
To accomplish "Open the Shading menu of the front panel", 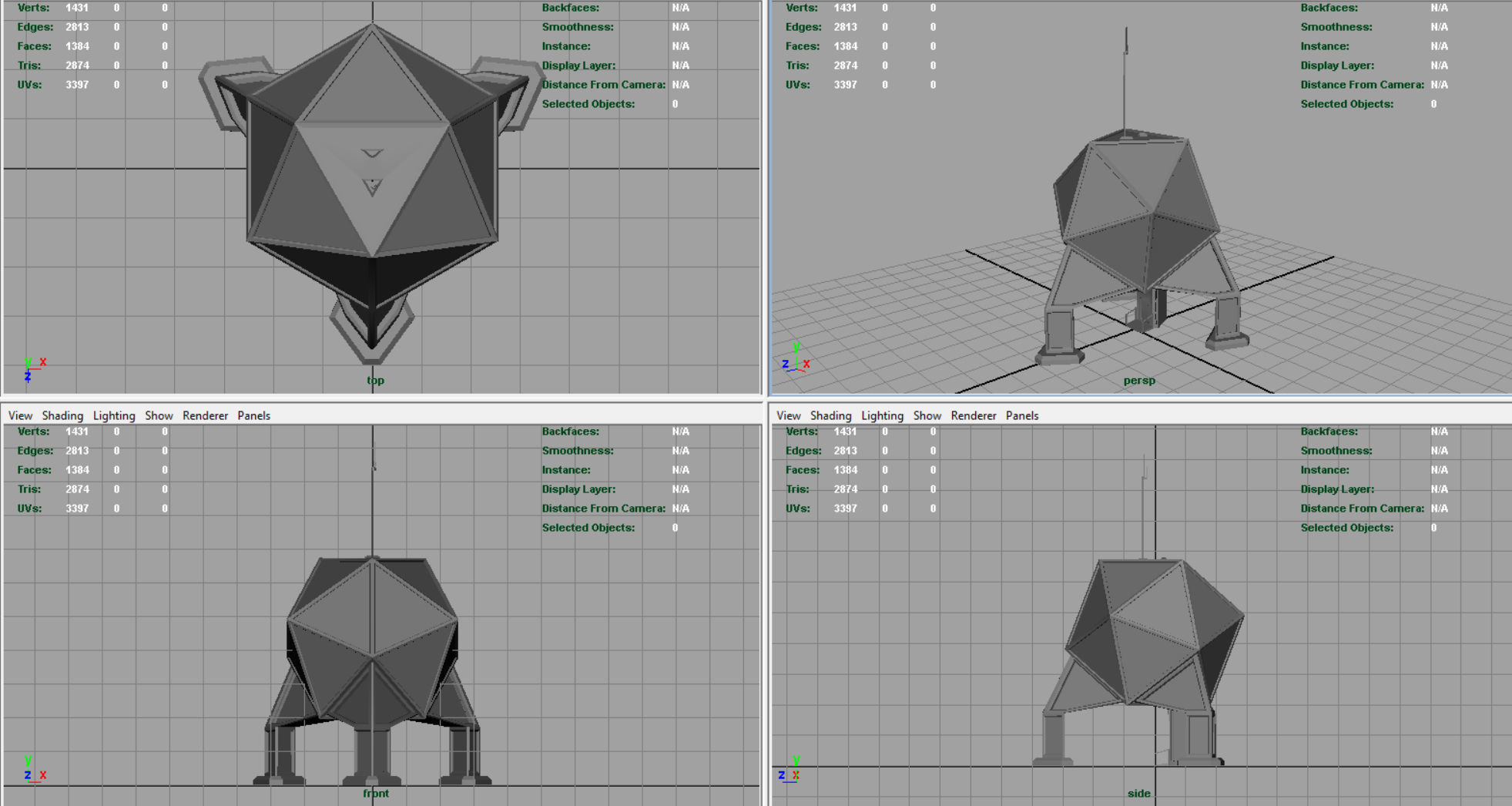I will click(x=62, y=415).
